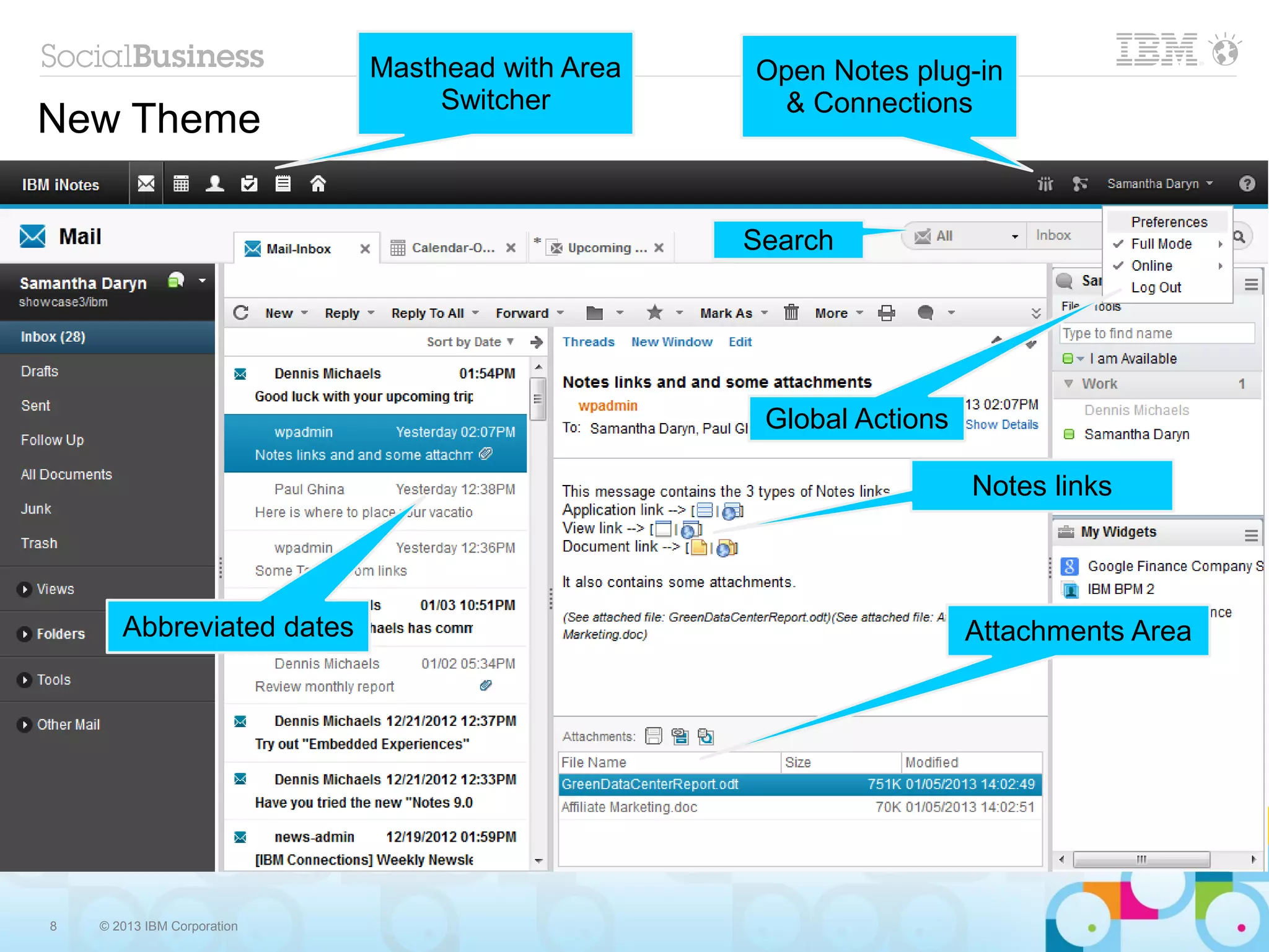Click the third icon beside Attachments label
This screenshot has height=952, width=1269.
[x=706, y=736]
